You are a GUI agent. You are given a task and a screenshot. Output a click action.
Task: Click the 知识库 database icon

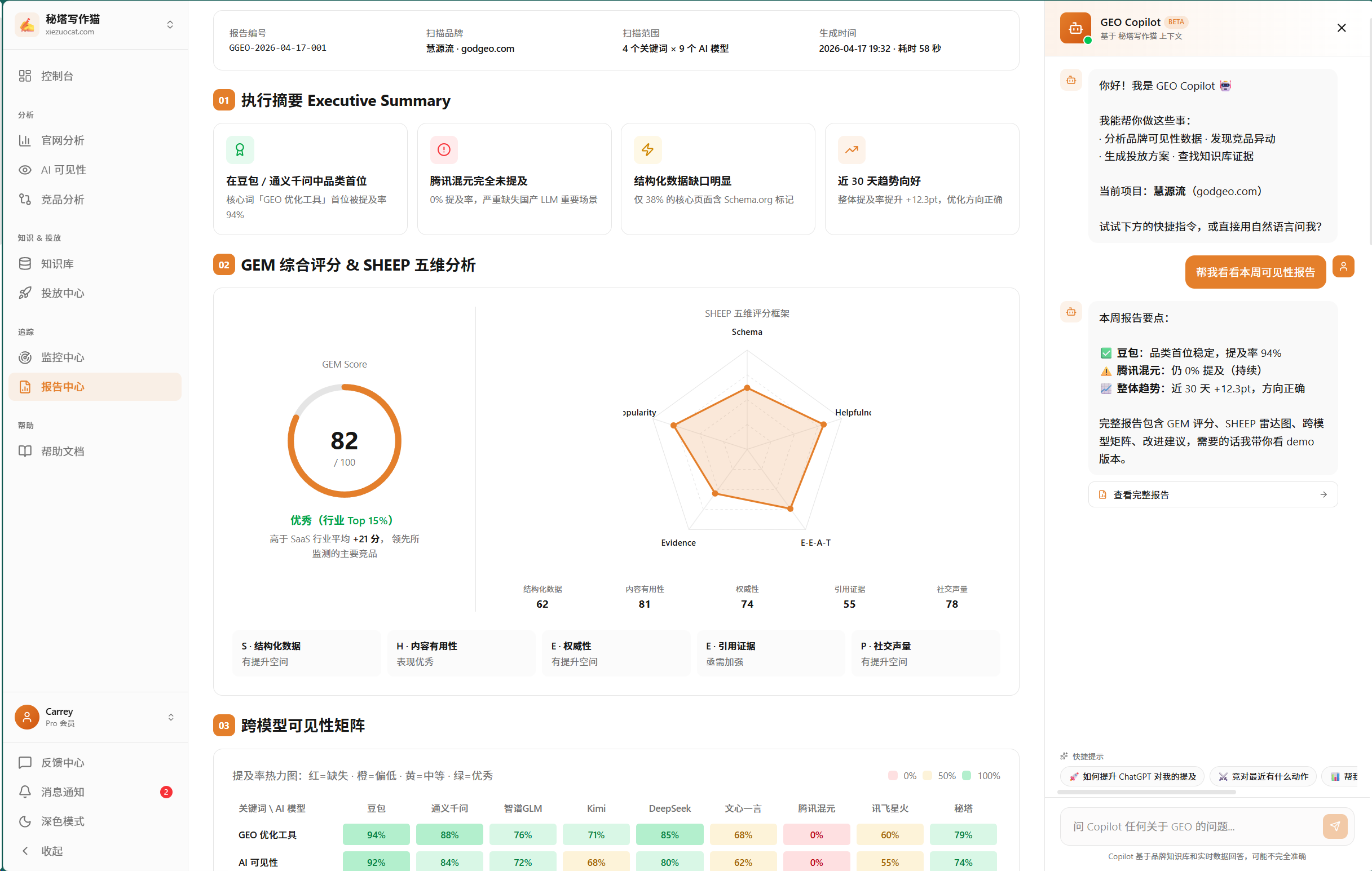[24, 264]
